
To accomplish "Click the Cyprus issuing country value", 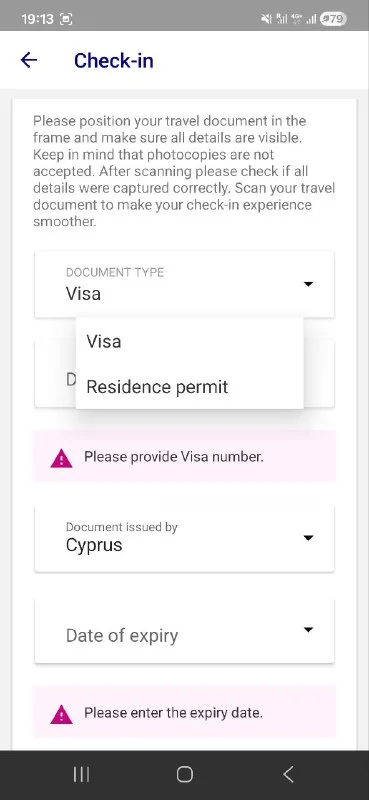I will pos(94,545).
